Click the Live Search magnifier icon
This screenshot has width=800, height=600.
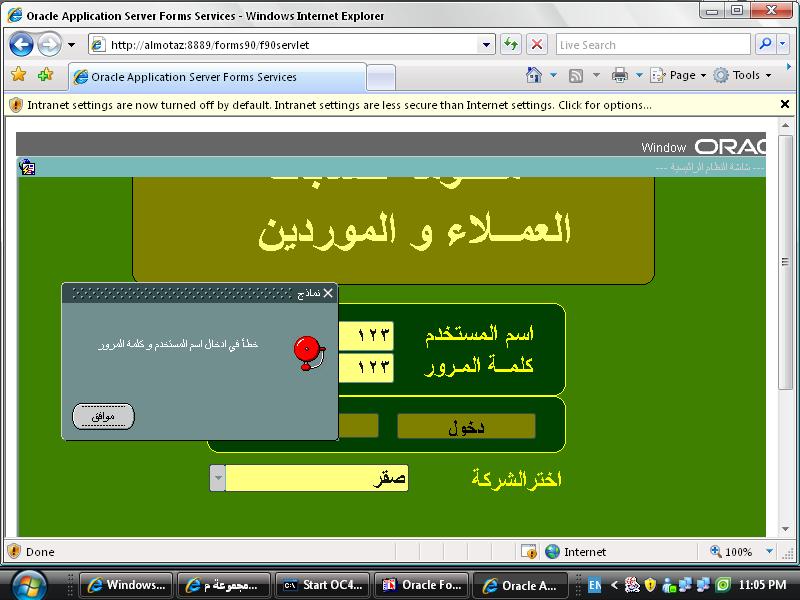766,45
